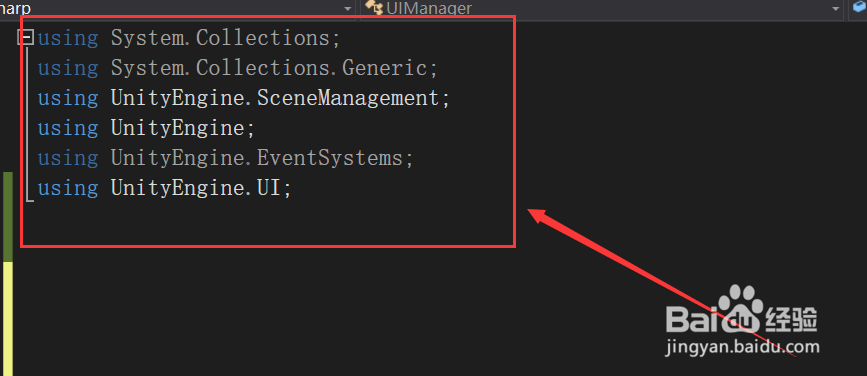The width and height of the screenshot is (867, 376).
Task: Click the 'harp' project name field
Action: click(x=176, y=8)
